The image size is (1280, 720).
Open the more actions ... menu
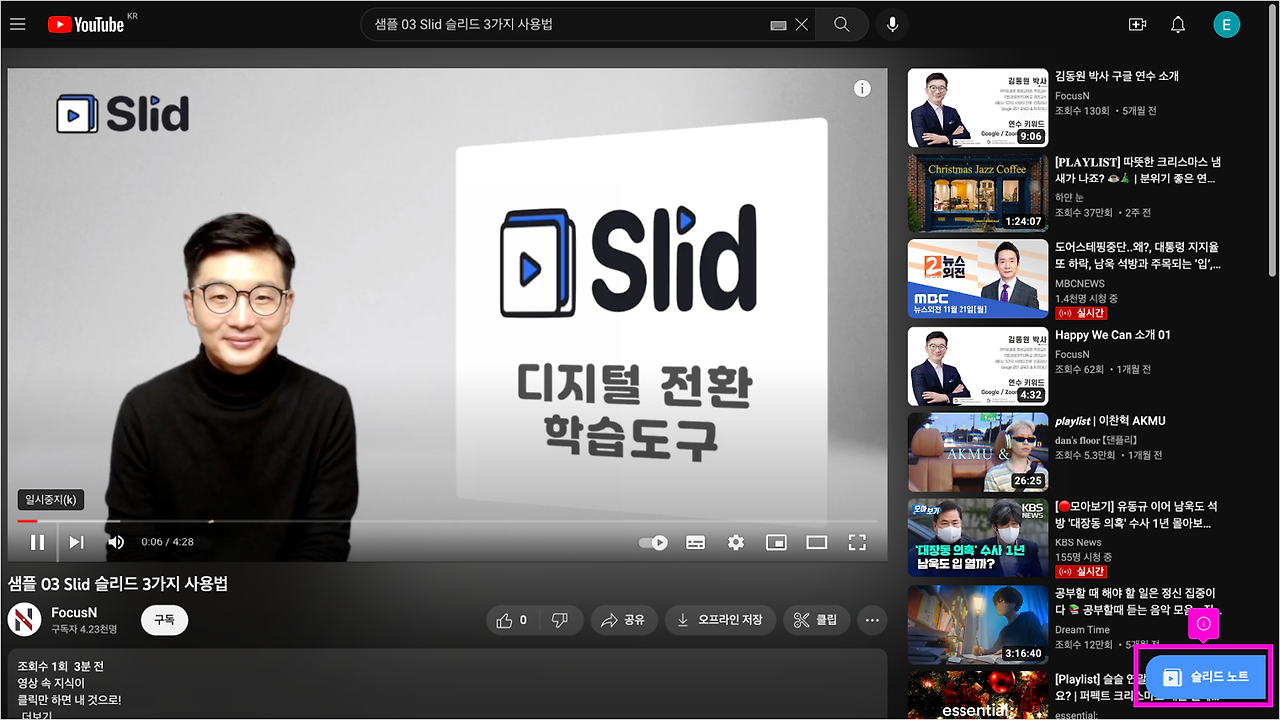click(x=871, y=620)
